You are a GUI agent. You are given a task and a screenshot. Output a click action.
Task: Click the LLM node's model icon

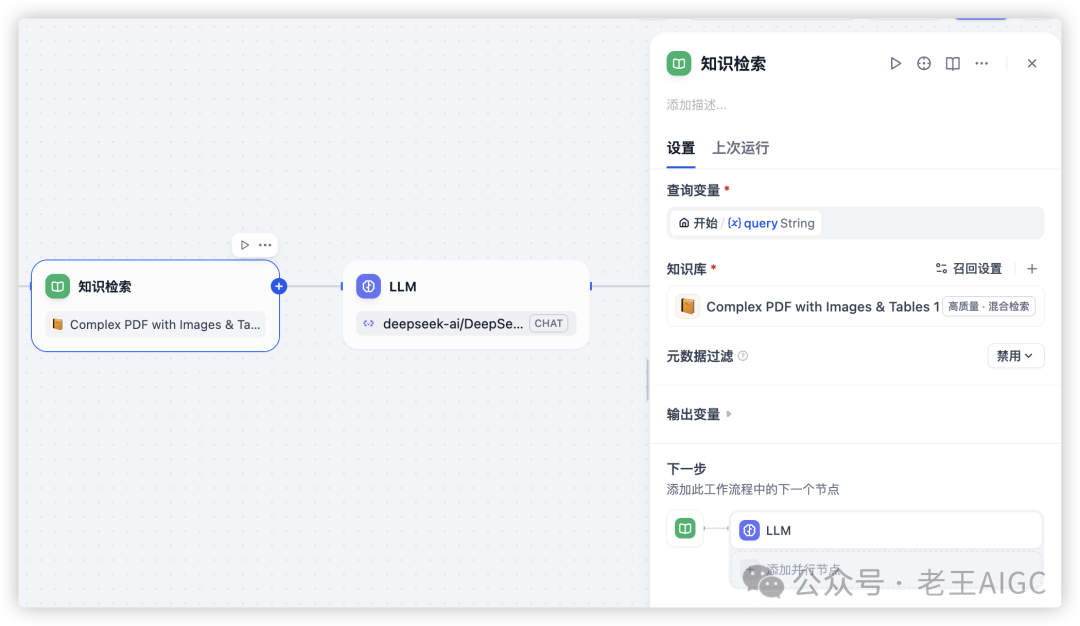tap(369, 286)
